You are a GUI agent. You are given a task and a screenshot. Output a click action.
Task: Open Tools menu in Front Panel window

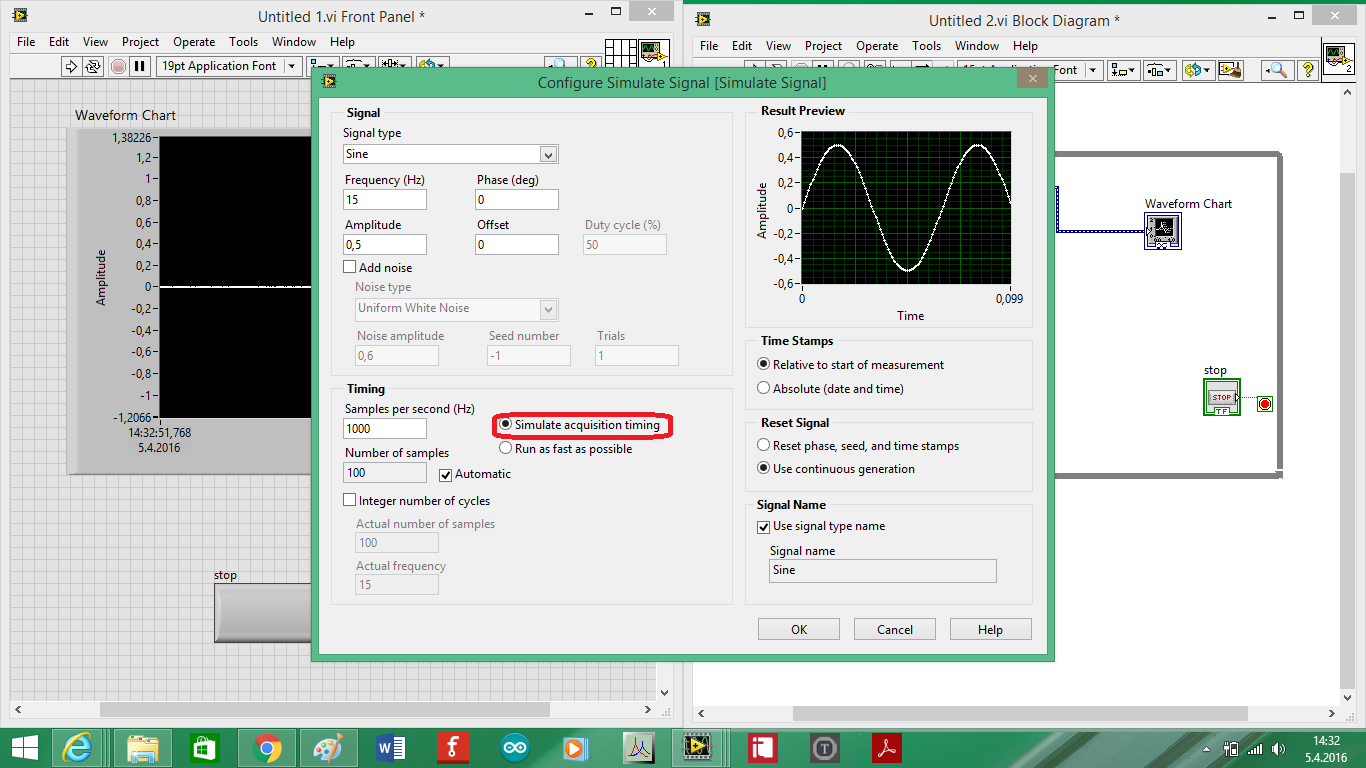click(243, 42)
